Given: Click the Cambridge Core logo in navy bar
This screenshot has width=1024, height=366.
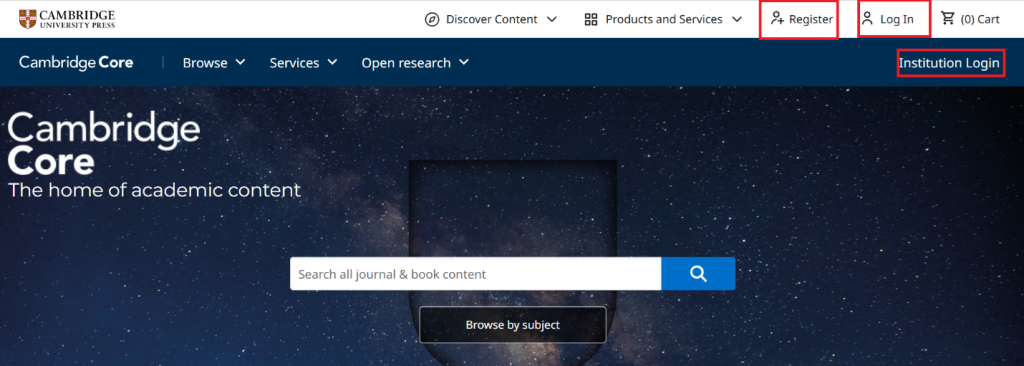Looking at the screenshot, I should coord(76,63).
